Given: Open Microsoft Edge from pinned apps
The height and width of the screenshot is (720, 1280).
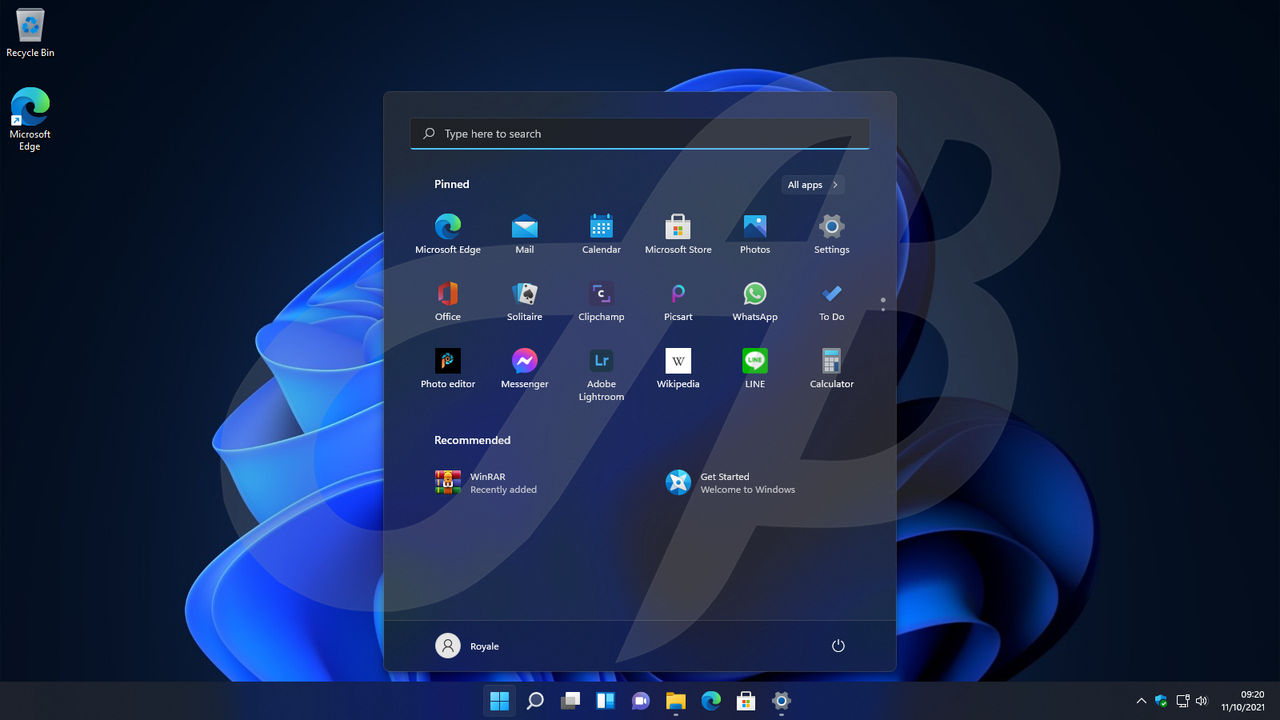Looking at the screenshot, I should [x=448, y=234].
